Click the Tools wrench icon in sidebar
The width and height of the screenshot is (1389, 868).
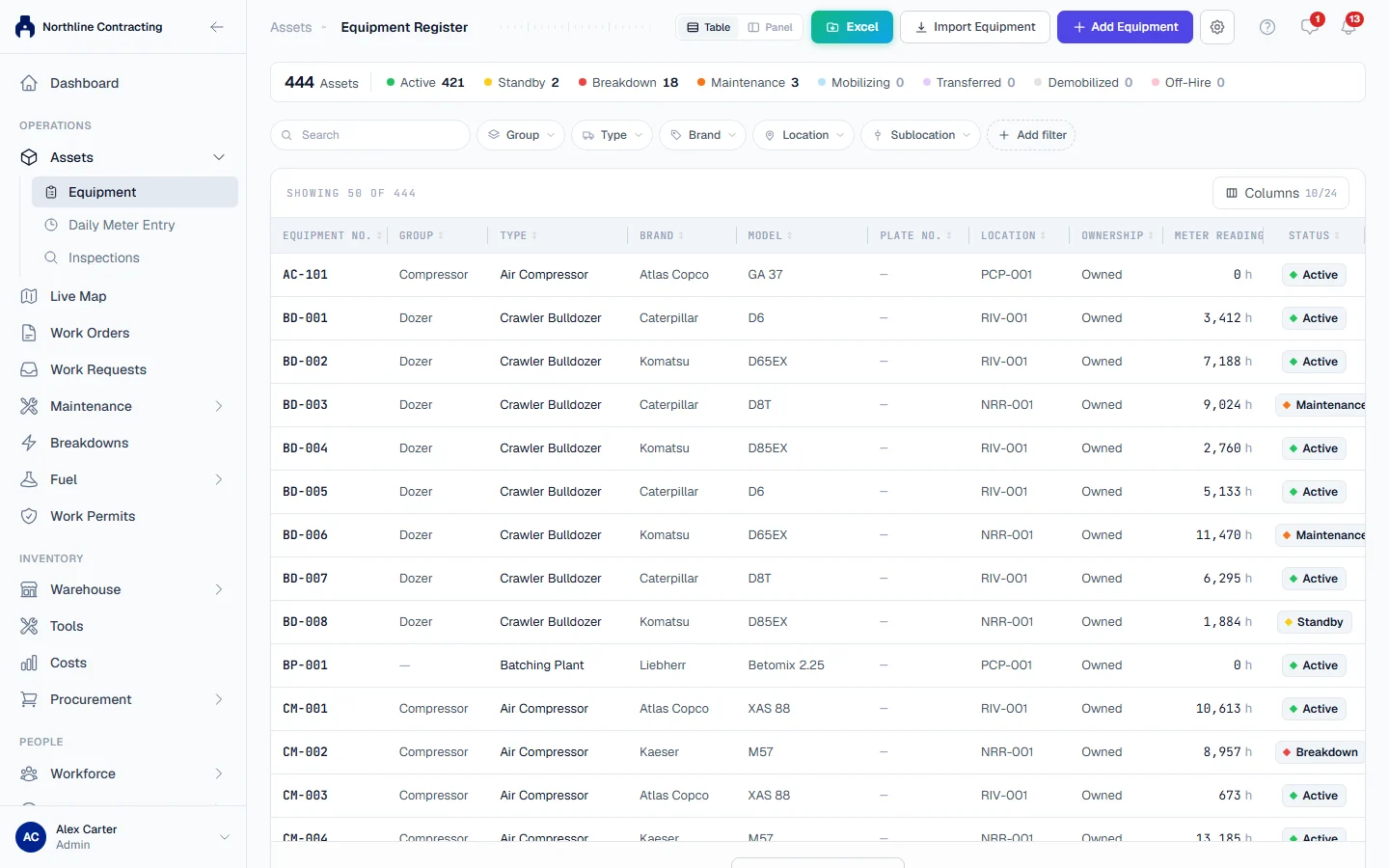click(x=29, y=626)
